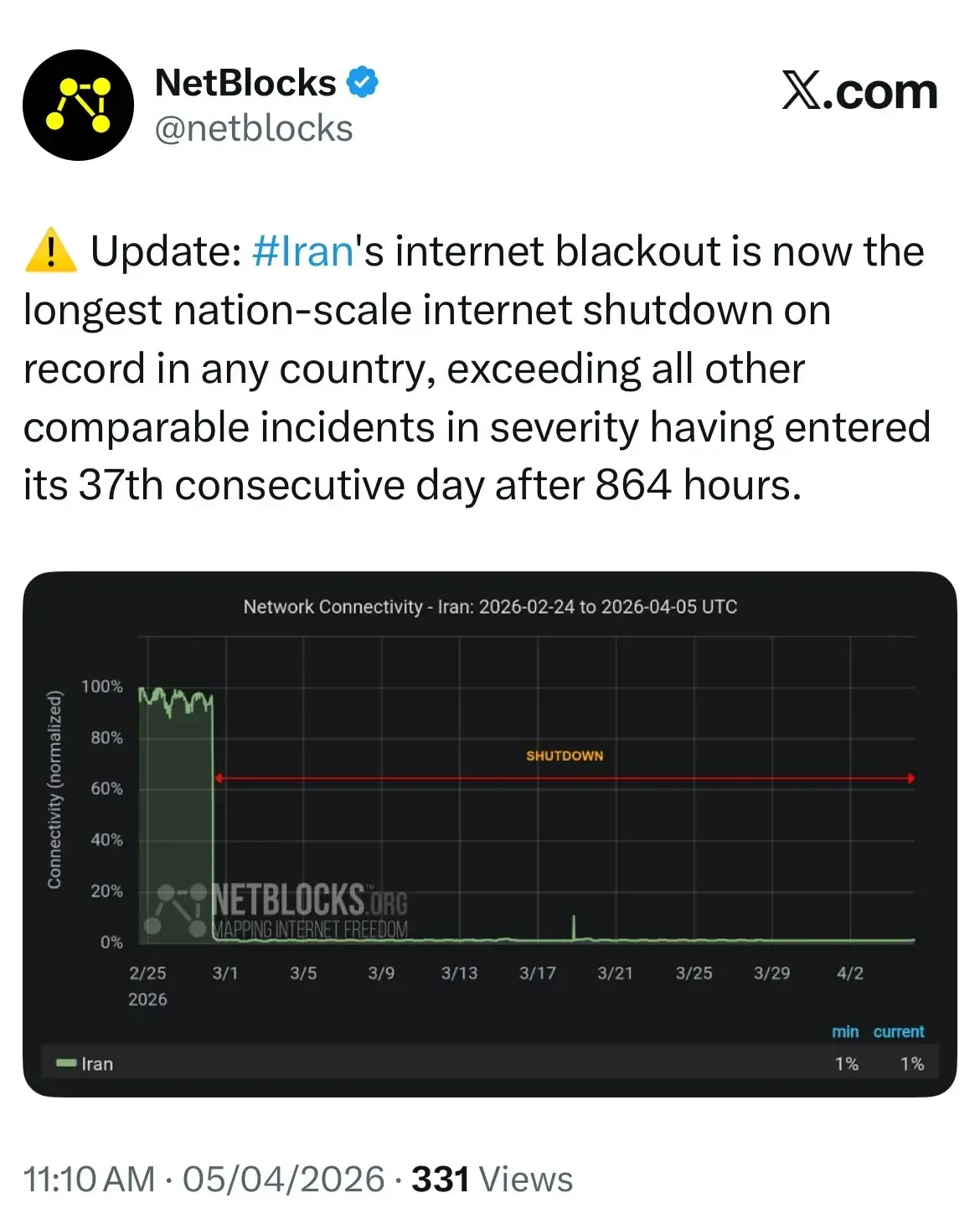
Task: Click the 2/25 date axis label
Action: 147,973
